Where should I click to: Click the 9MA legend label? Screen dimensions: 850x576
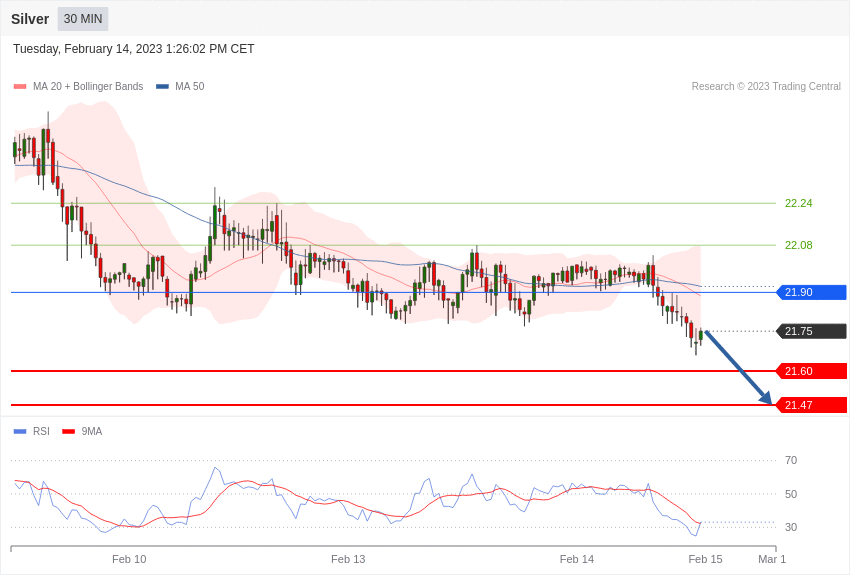coord(92,431)
